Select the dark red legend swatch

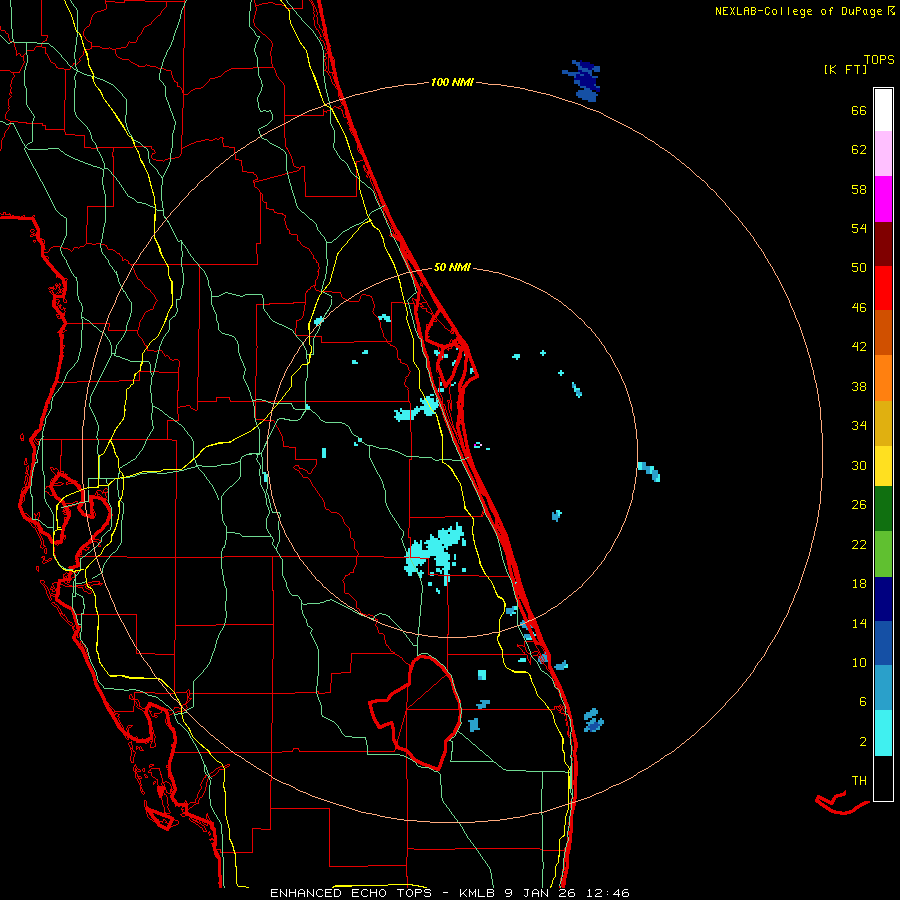click(x=883, y=244)
